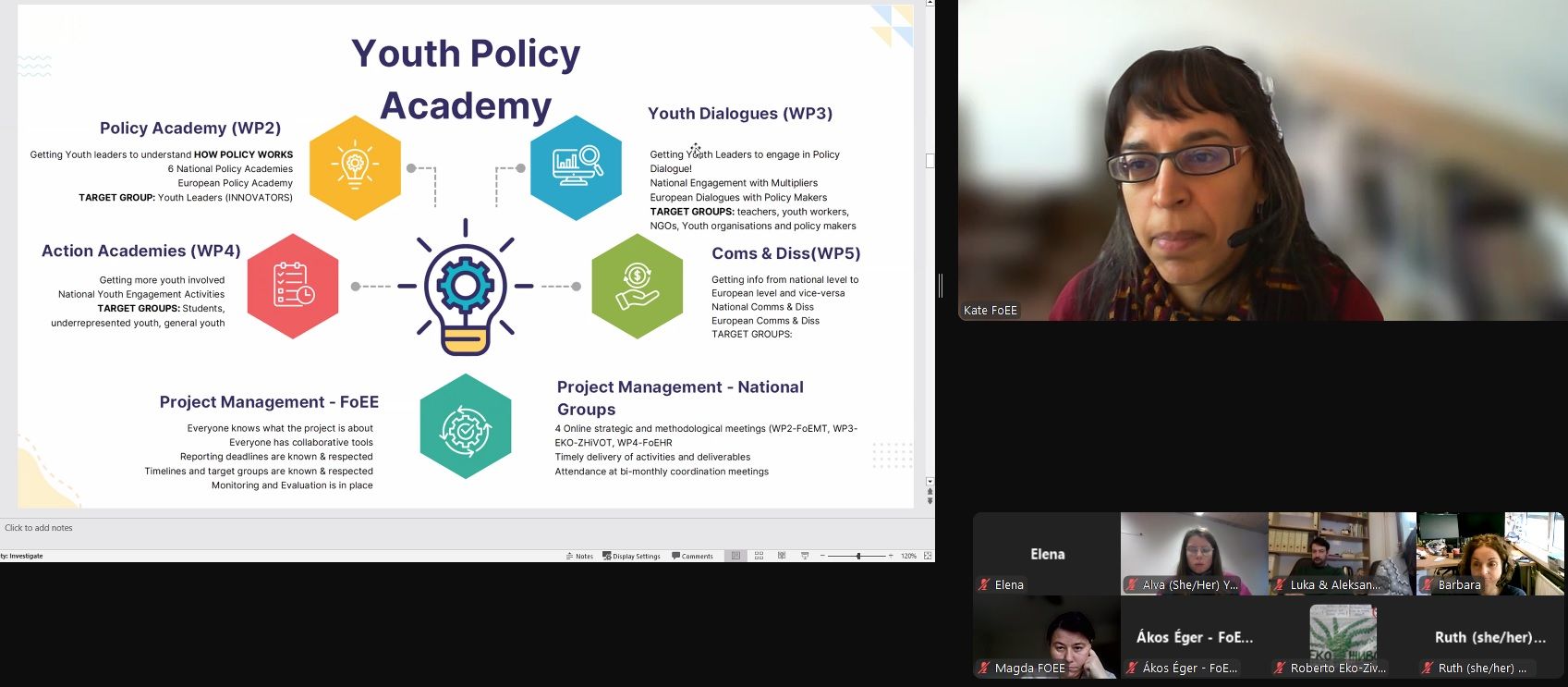This screenshot has width=1568, height=687.
Task: Click 'Attendance at bi-monthly coordination meetings' text
Action: 662,472
